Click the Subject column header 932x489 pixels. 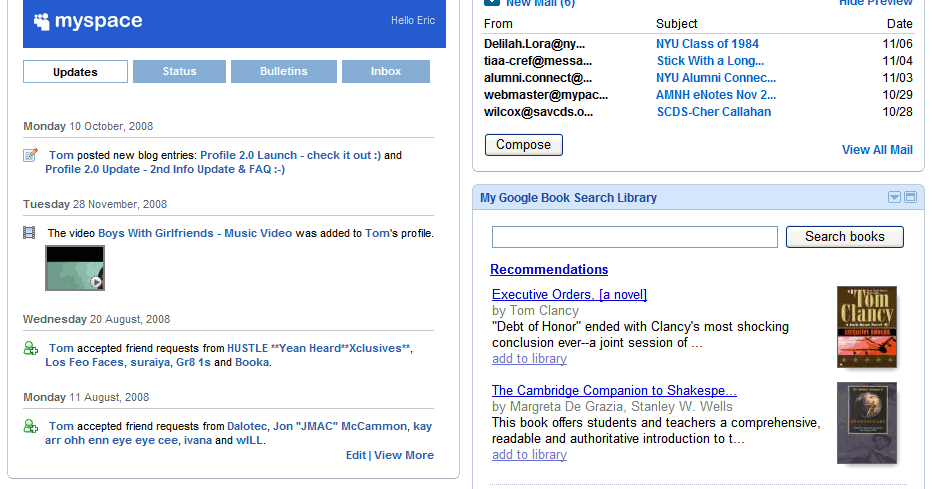[676, 24]
